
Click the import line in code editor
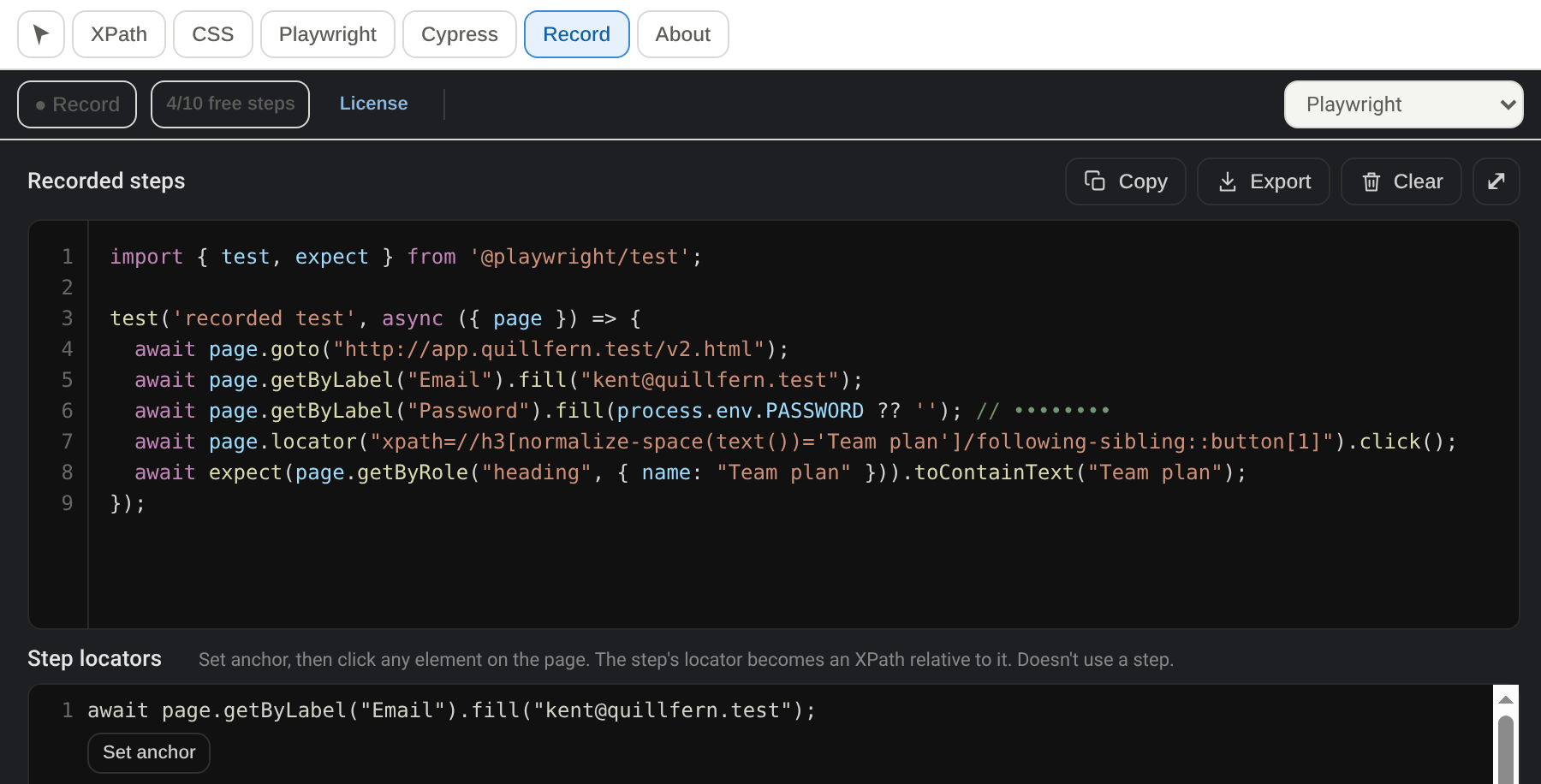click(406, 257)
